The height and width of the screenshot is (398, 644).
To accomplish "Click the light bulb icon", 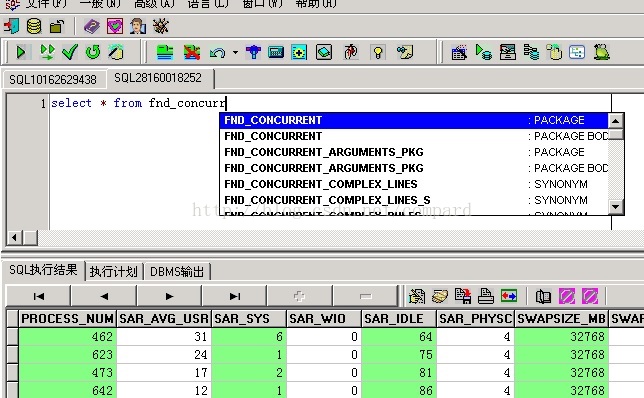I will 378,53.
